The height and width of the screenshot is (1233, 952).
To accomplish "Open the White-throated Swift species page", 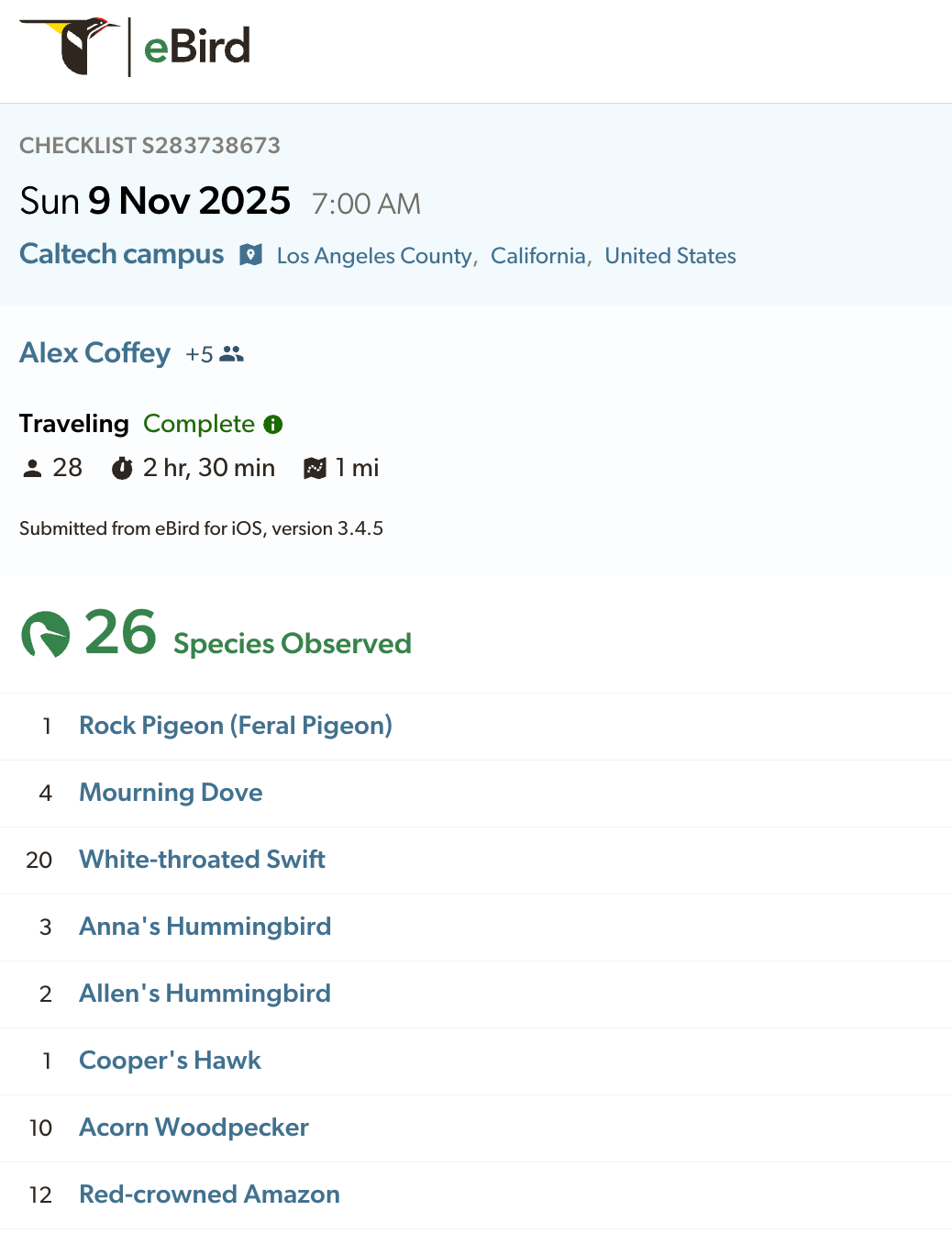I will coord(202,860).
